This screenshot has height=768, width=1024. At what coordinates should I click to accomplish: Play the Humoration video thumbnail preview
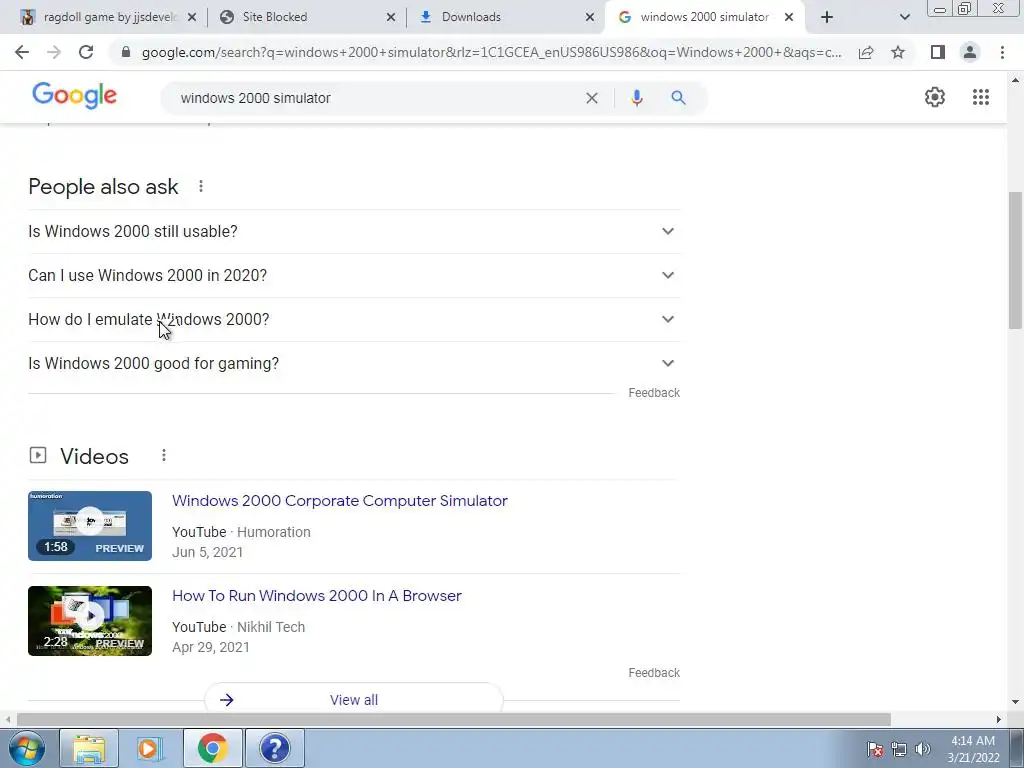(x=90, y=526)
